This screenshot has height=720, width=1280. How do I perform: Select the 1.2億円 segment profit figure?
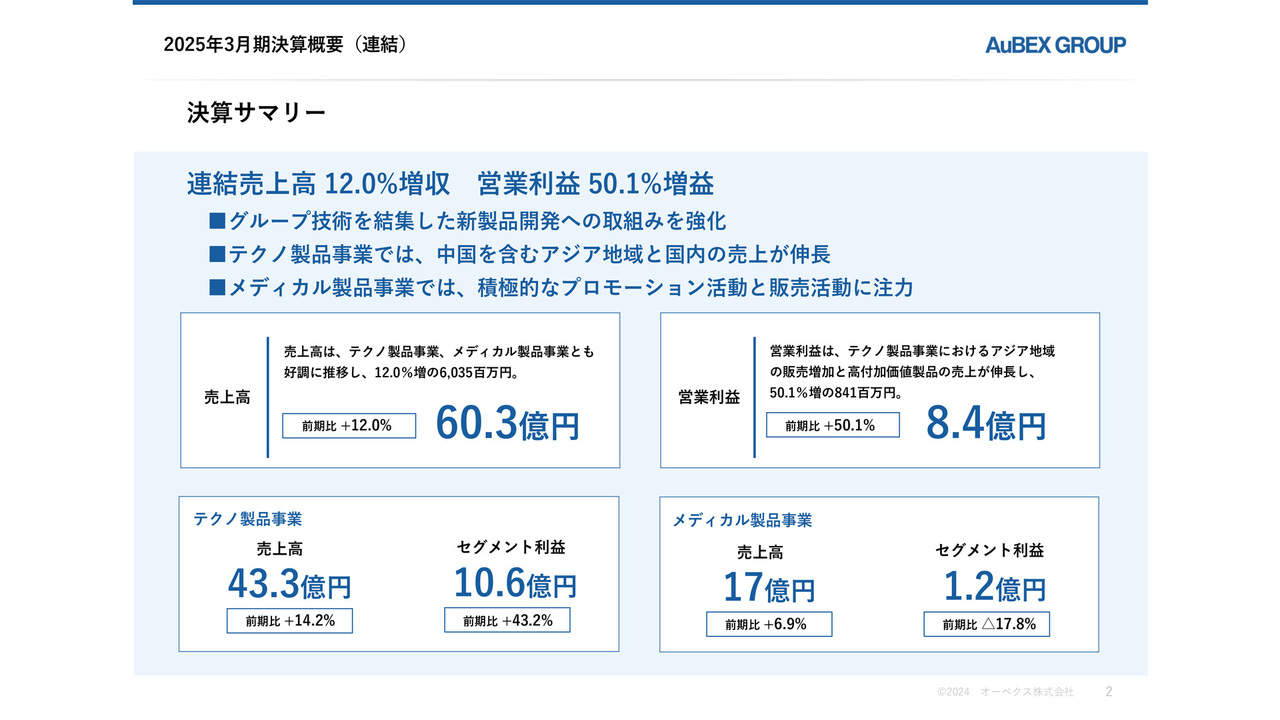995,587
